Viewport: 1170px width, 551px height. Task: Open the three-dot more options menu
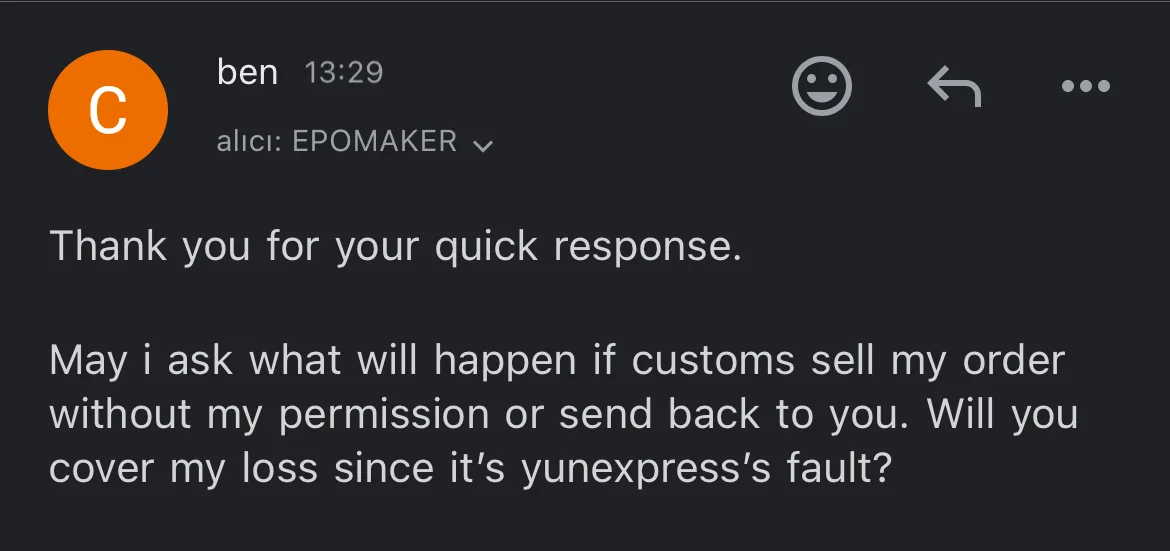[x=1085, y=87]
